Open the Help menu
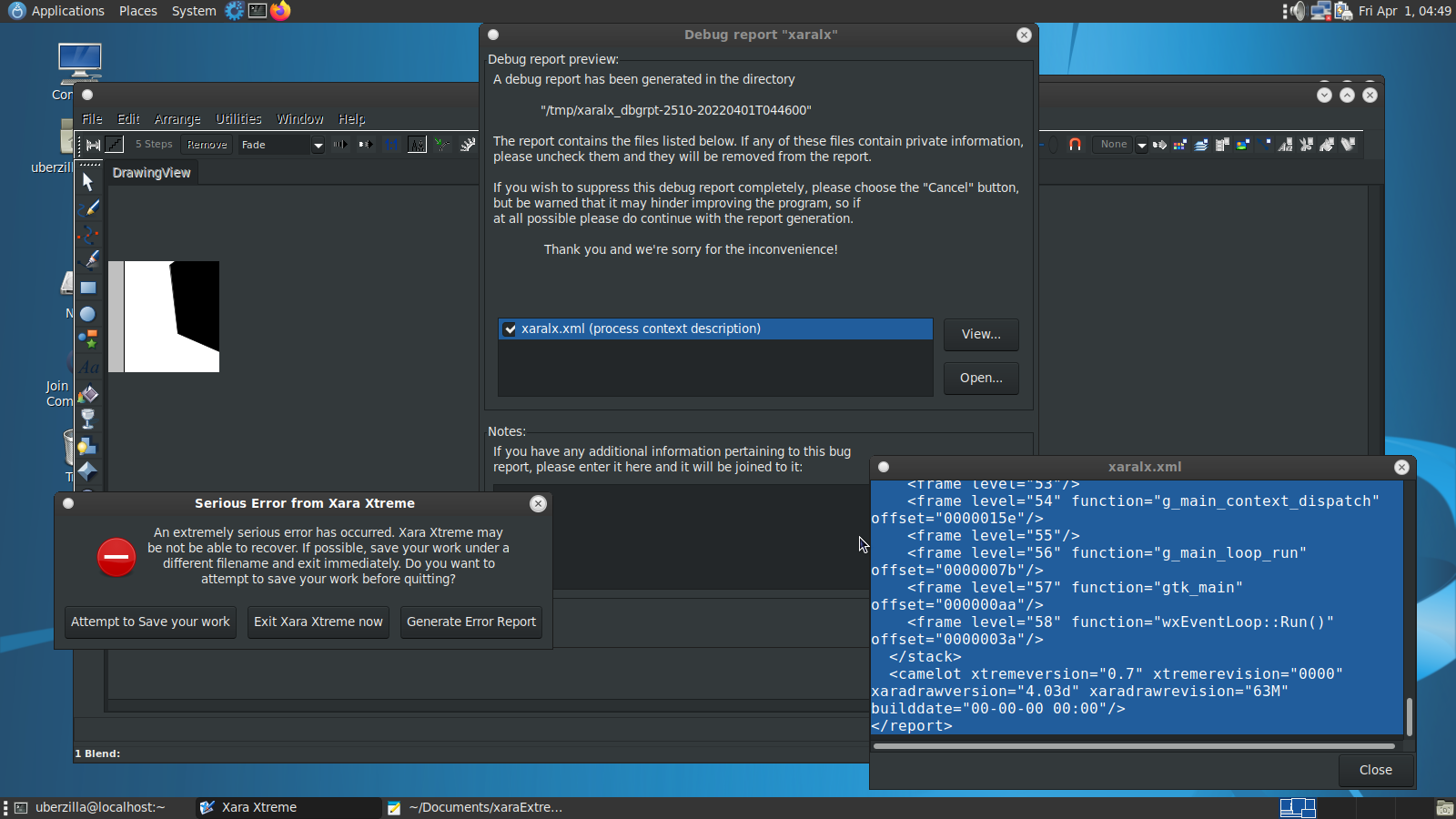The image size is (1456, 819). 351,119
